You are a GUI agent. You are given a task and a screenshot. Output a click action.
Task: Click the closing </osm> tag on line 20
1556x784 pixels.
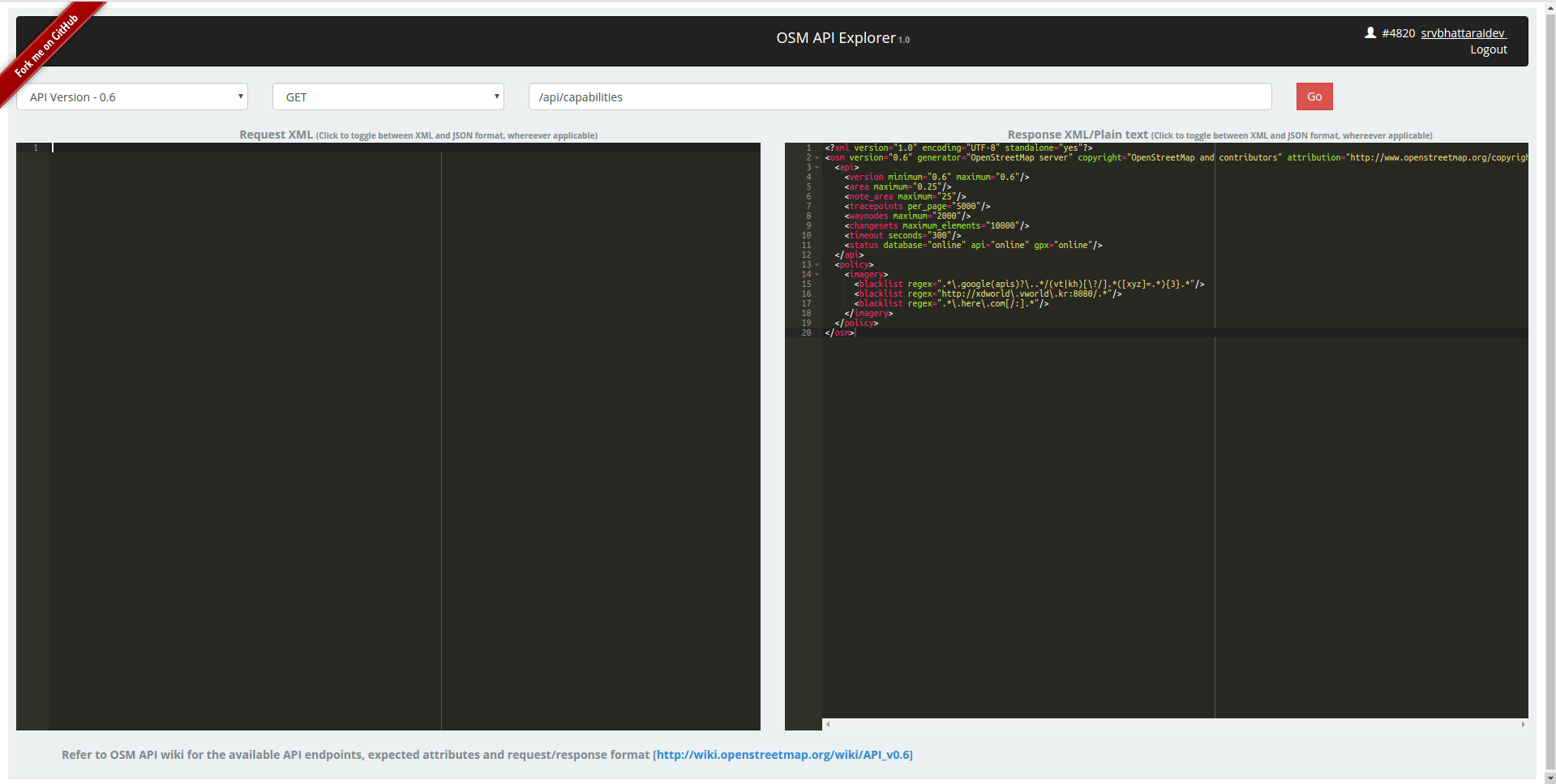tap(839, 333)
